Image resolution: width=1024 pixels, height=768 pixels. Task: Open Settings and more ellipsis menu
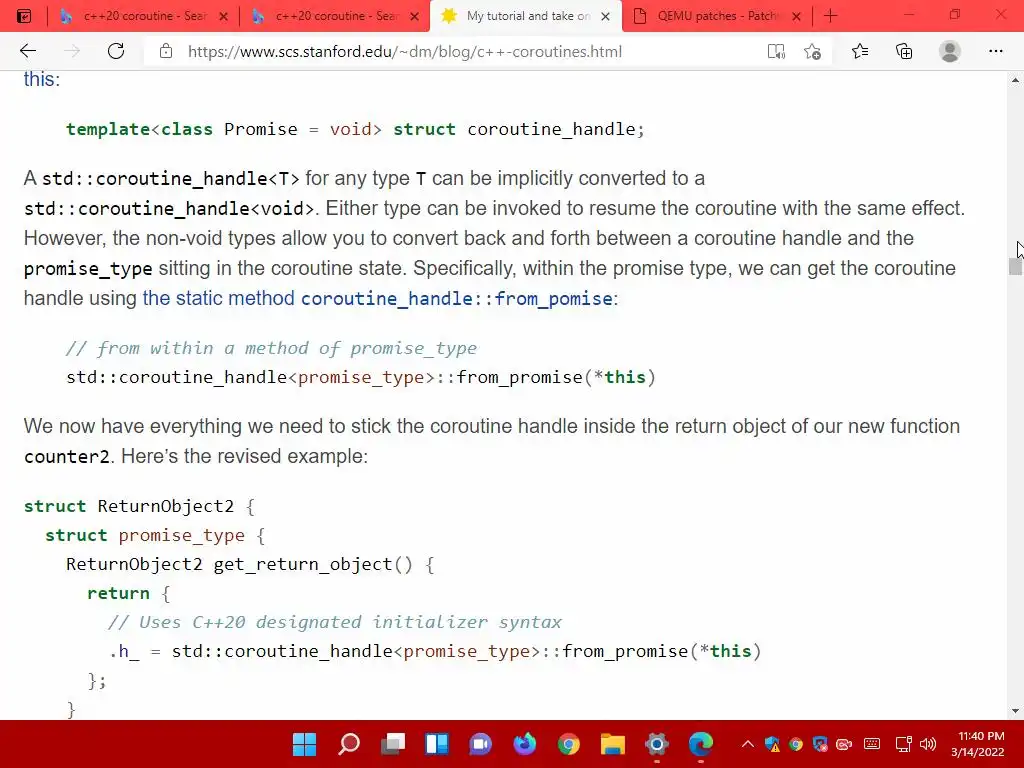click(x=995, y=51)
